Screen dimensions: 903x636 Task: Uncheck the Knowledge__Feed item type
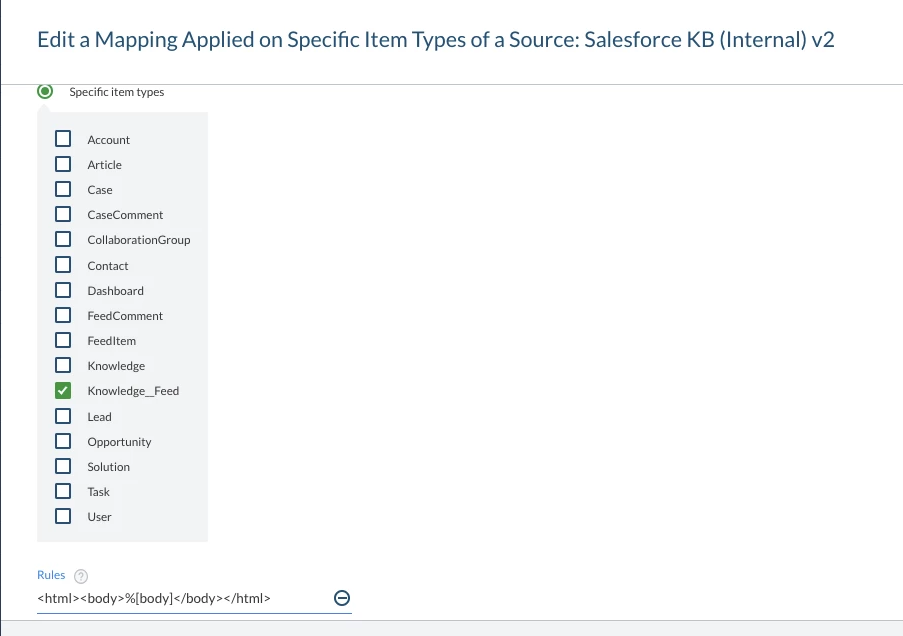coord(63,390)
